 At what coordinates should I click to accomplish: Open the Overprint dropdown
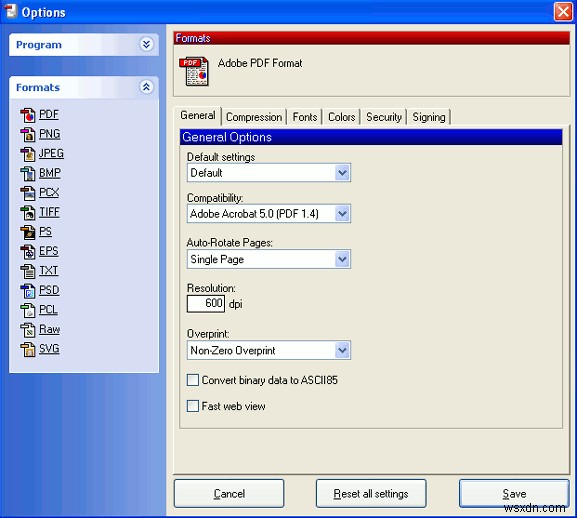click(269, 350)
